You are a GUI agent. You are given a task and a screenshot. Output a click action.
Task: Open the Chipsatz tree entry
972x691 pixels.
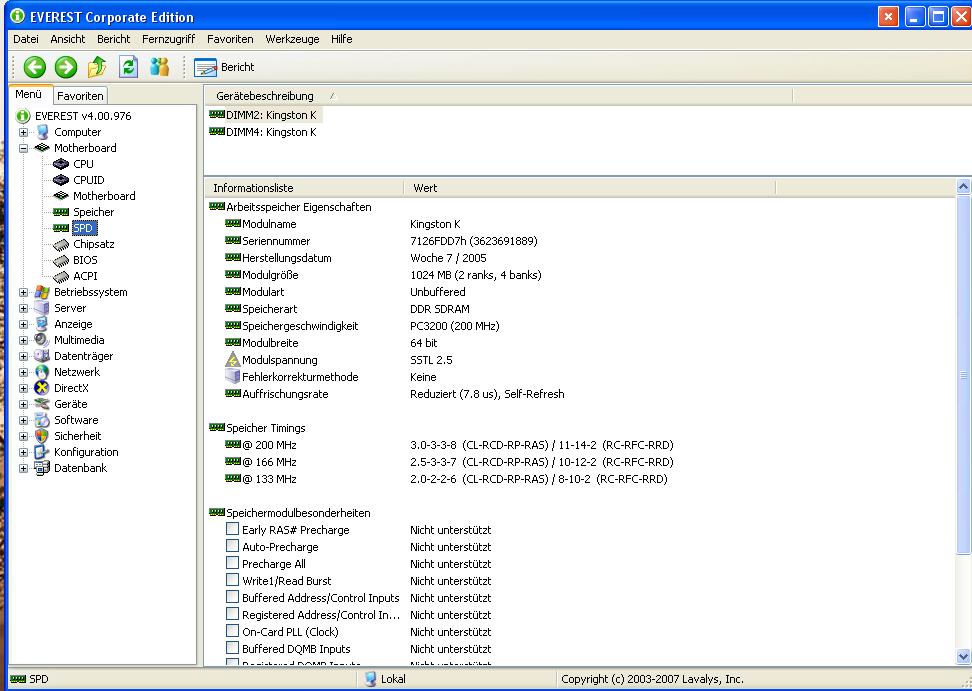click(x=94, y=244)
